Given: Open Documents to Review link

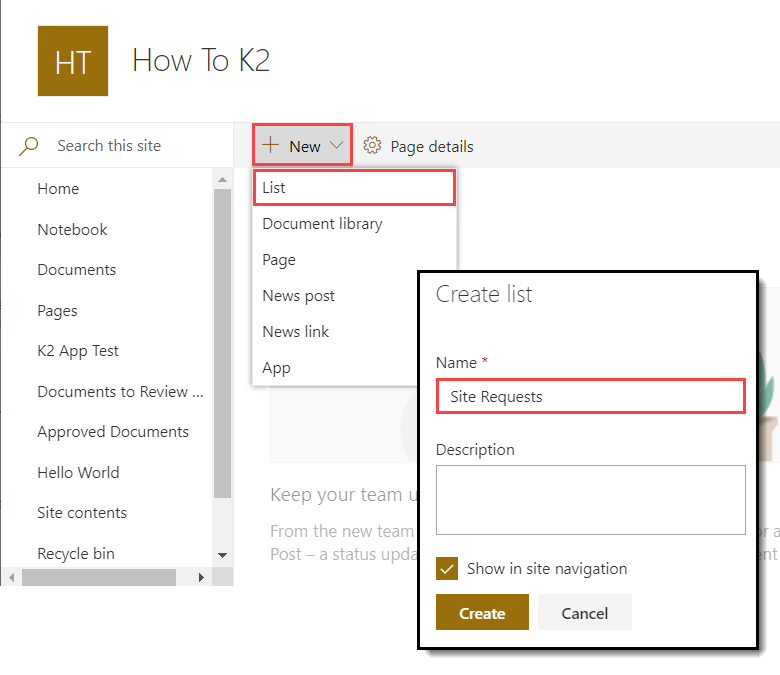Looking at the screenshot, I should [120, 392].
